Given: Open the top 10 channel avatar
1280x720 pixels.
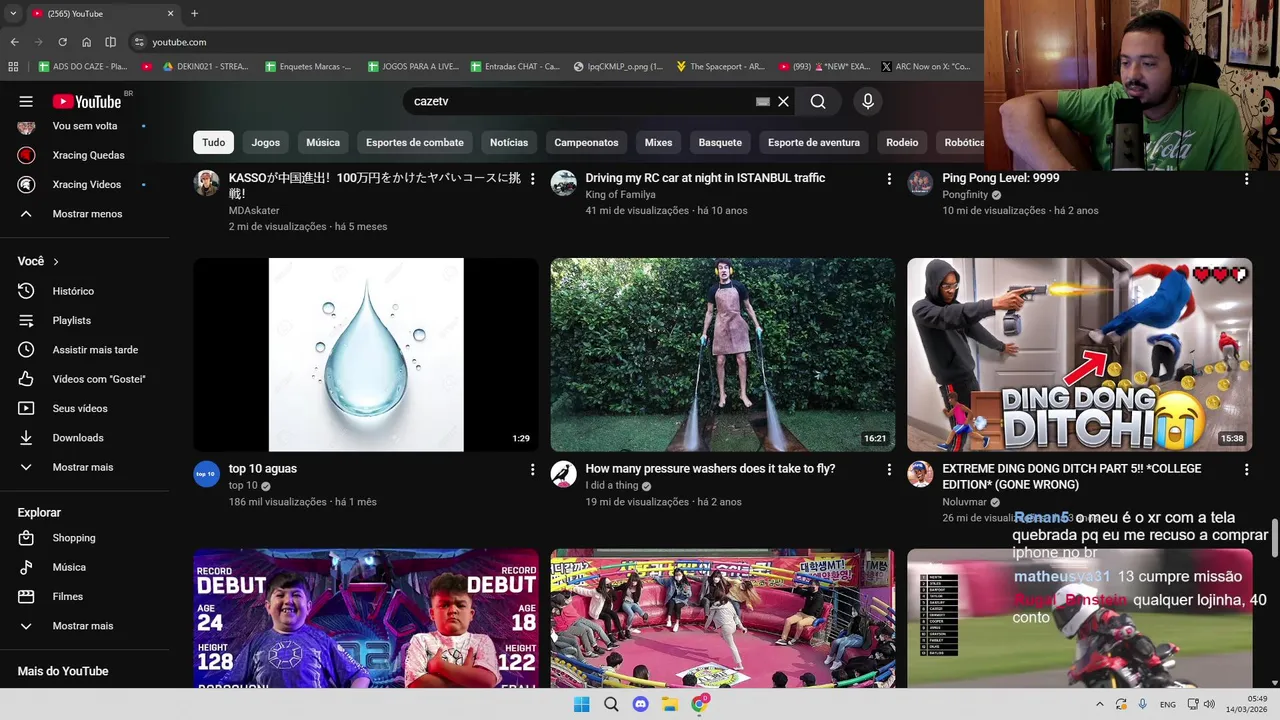Looking at the screenshot, I should coord(206,474).
